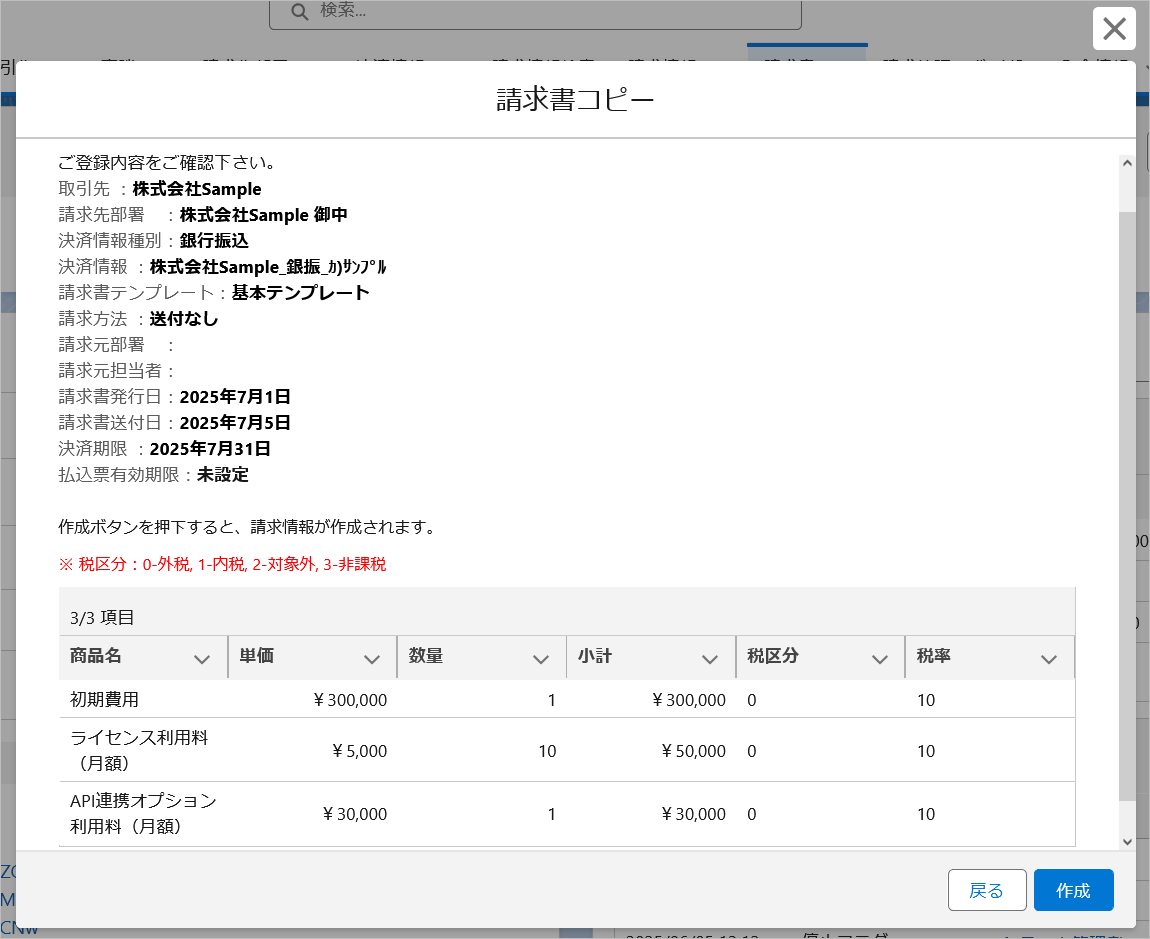Click the scrollbar up arrow in dialog

tap(1127, 163)
